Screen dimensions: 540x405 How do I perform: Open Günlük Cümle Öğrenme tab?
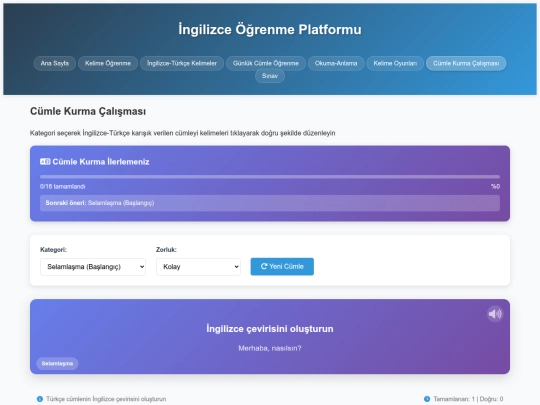pyautogui.click(x=266, y=63)
